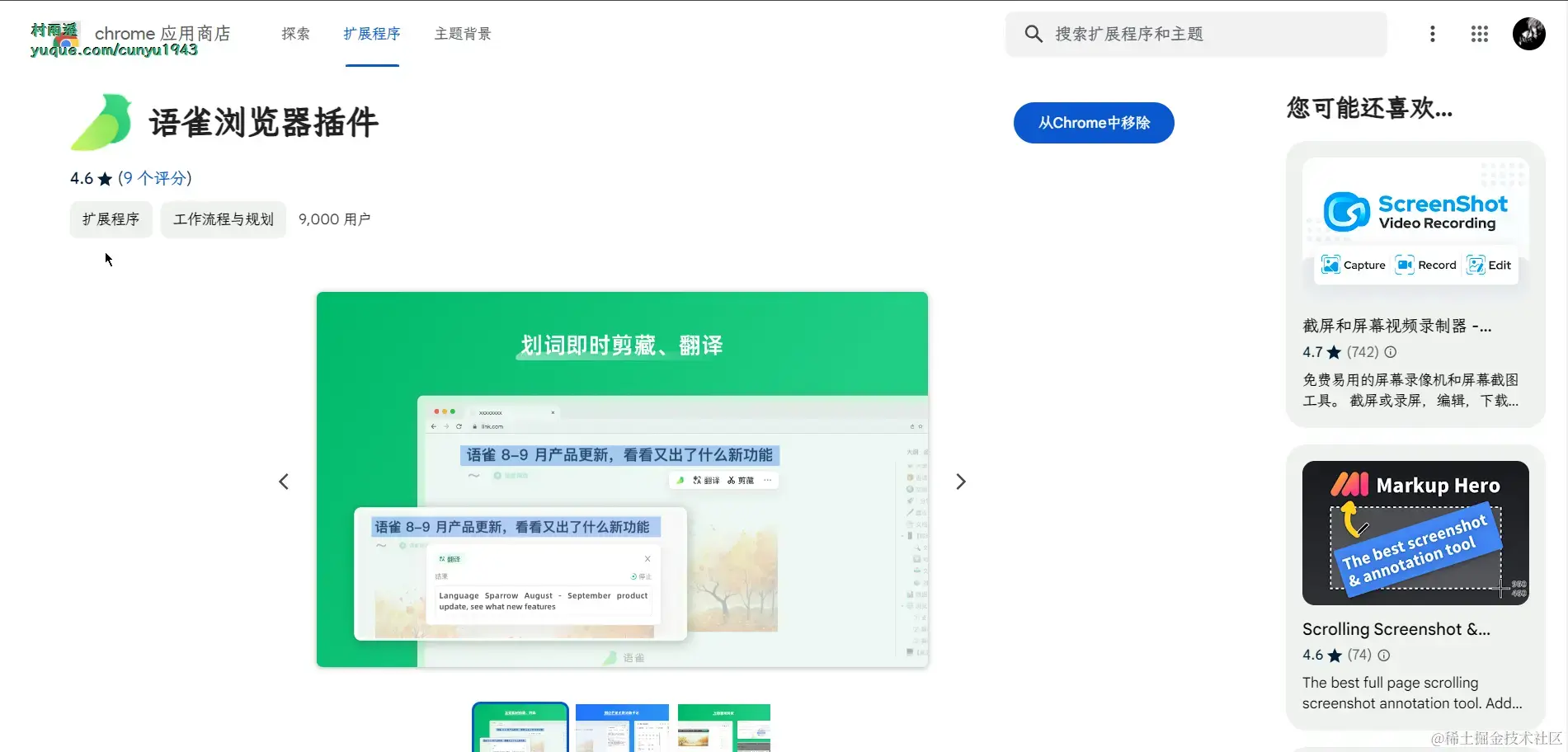
Task: Click the 从Chrome中移除 button
Action: coord(1094,123)
